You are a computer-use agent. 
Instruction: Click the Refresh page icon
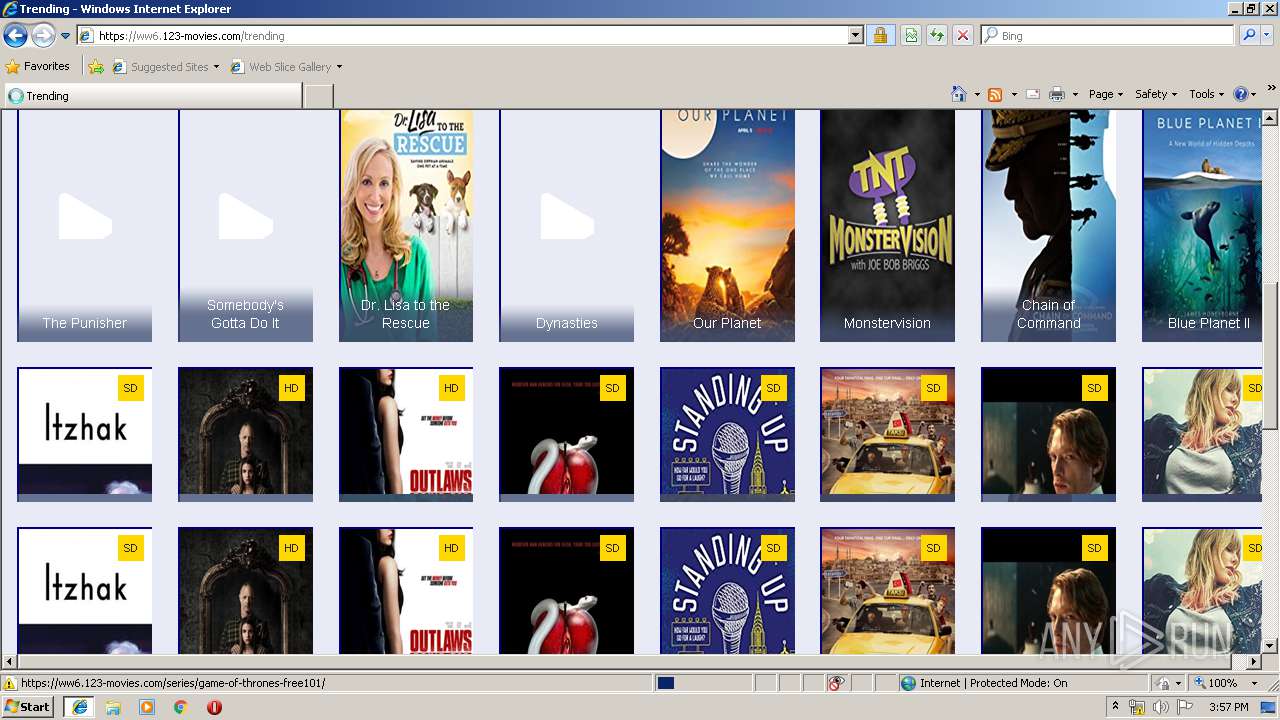tap(937, 36)
